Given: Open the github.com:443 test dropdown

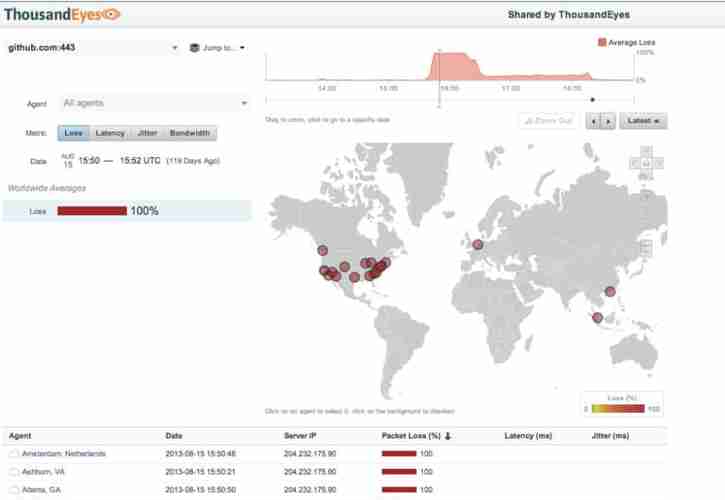Looking at the screenshot, I should (92, 48).
